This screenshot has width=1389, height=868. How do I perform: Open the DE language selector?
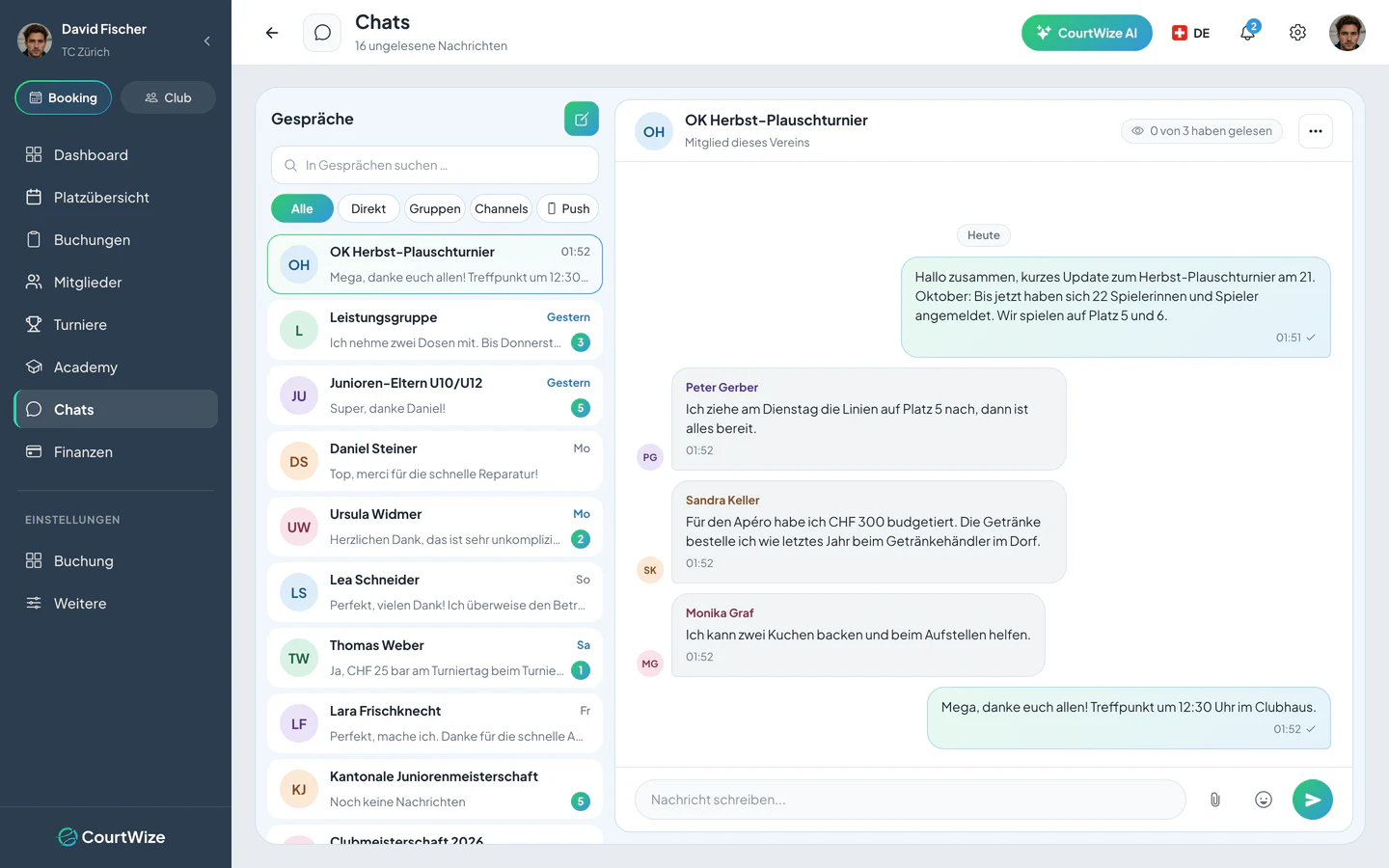(x=1190, y=33)
